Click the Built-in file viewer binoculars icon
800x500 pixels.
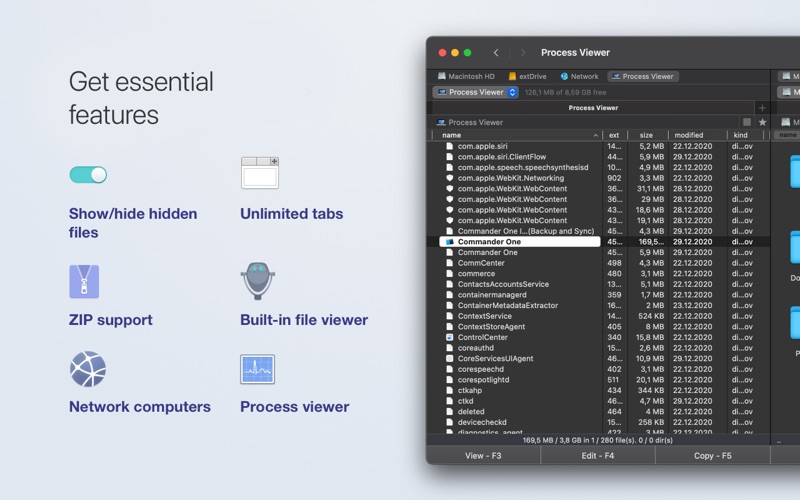pyautogui.click(x=258, y=281)
